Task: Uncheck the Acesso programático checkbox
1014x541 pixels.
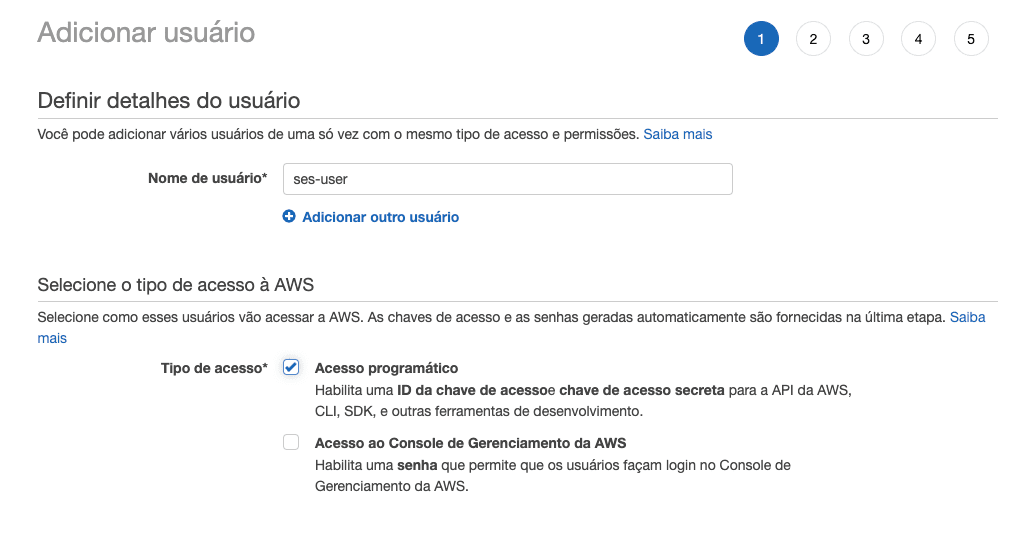Action: pyautogui.click(x=291, y=367)
